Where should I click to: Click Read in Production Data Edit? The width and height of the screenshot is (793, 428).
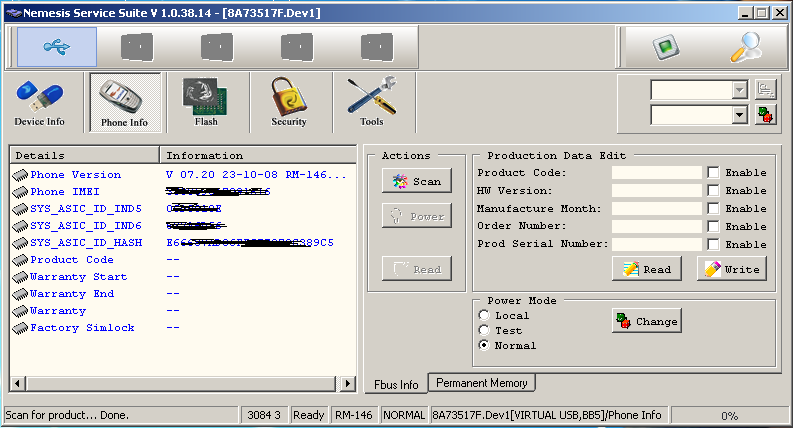(x=647, y=269)
